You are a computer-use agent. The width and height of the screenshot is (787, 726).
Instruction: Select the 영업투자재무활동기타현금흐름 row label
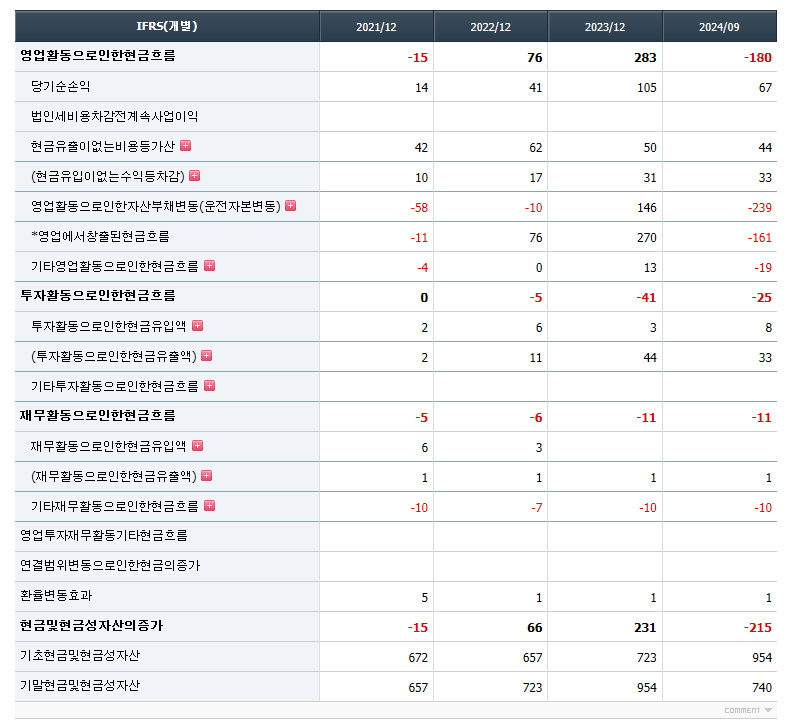[x=104, y=536]
